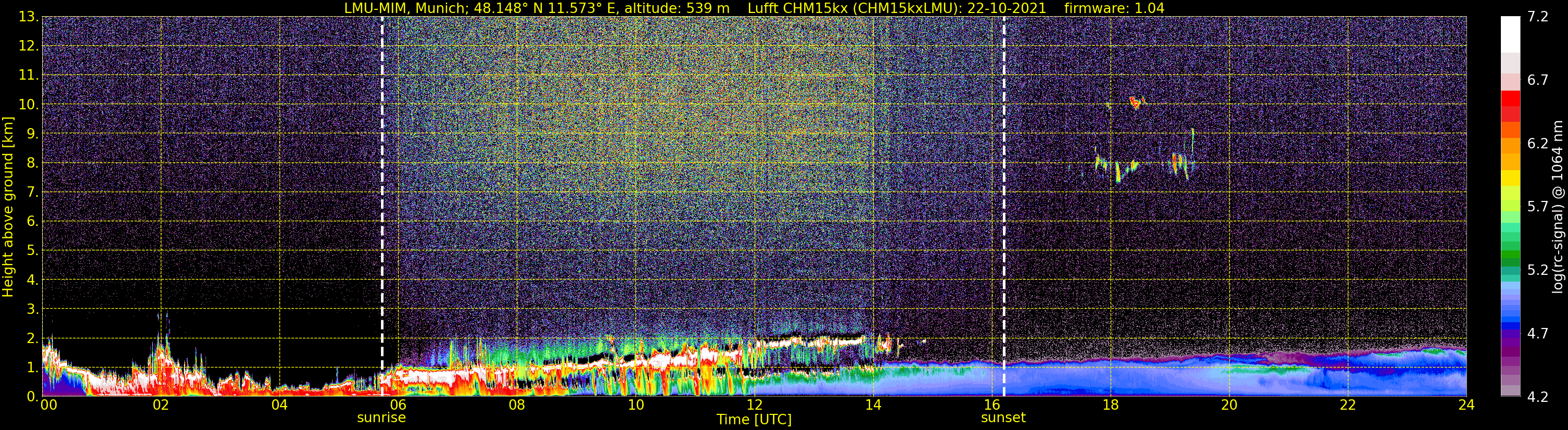Click the height axis tick label 5
Screen dimensions: 1568x430
[x=32, y=251]
